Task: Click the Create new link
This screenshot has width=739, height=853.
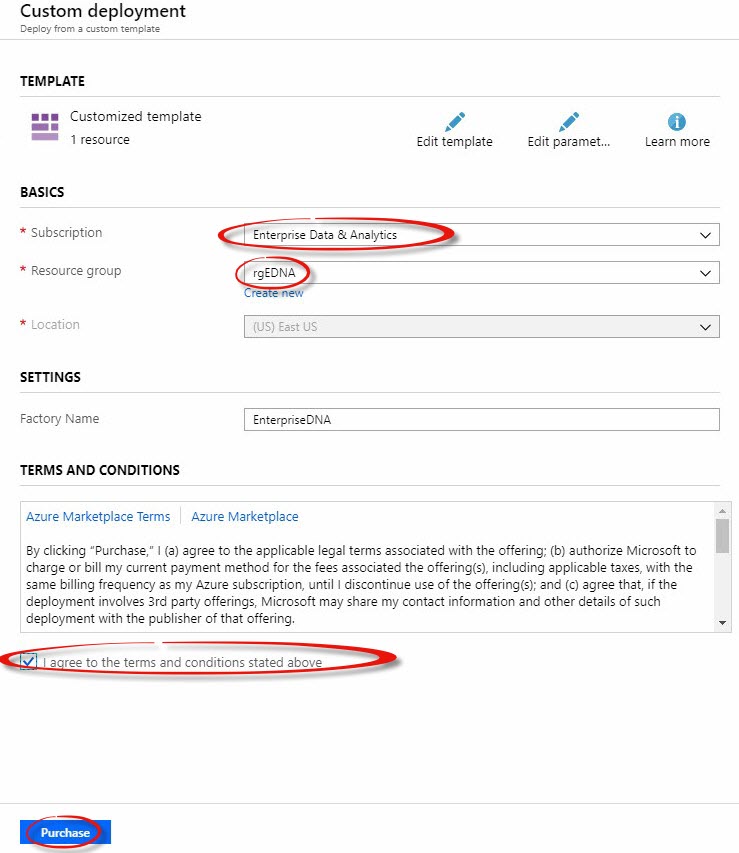Action: click(273, 293)
